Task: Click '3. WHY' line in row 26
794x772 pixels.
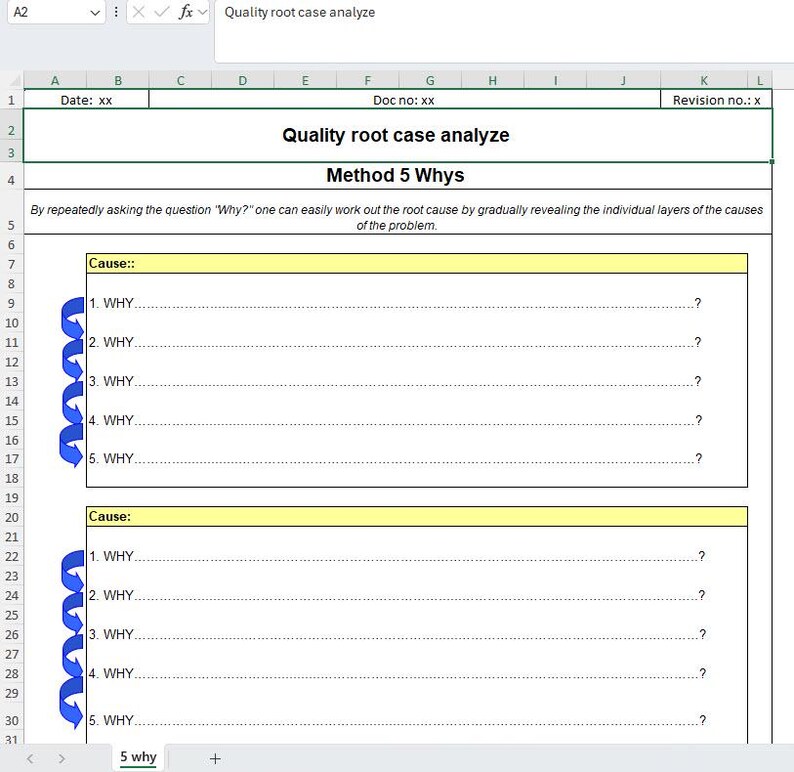Action: (397, 634)
